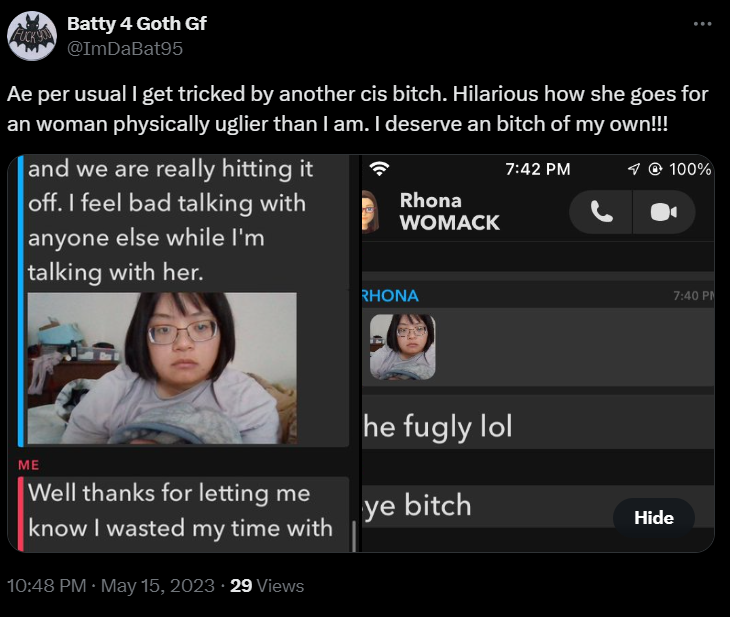Click the Wi-Fi status icon
The height and width of the screenshot is (617, 730).
(379, 169)
